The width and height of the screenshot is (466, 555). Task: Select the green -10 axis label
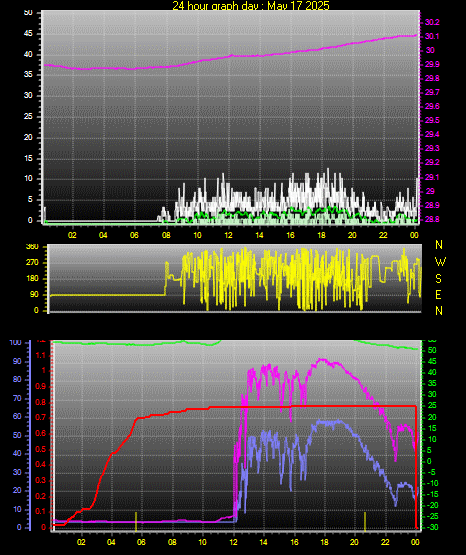pyautogui.click(x=432, y=484)
